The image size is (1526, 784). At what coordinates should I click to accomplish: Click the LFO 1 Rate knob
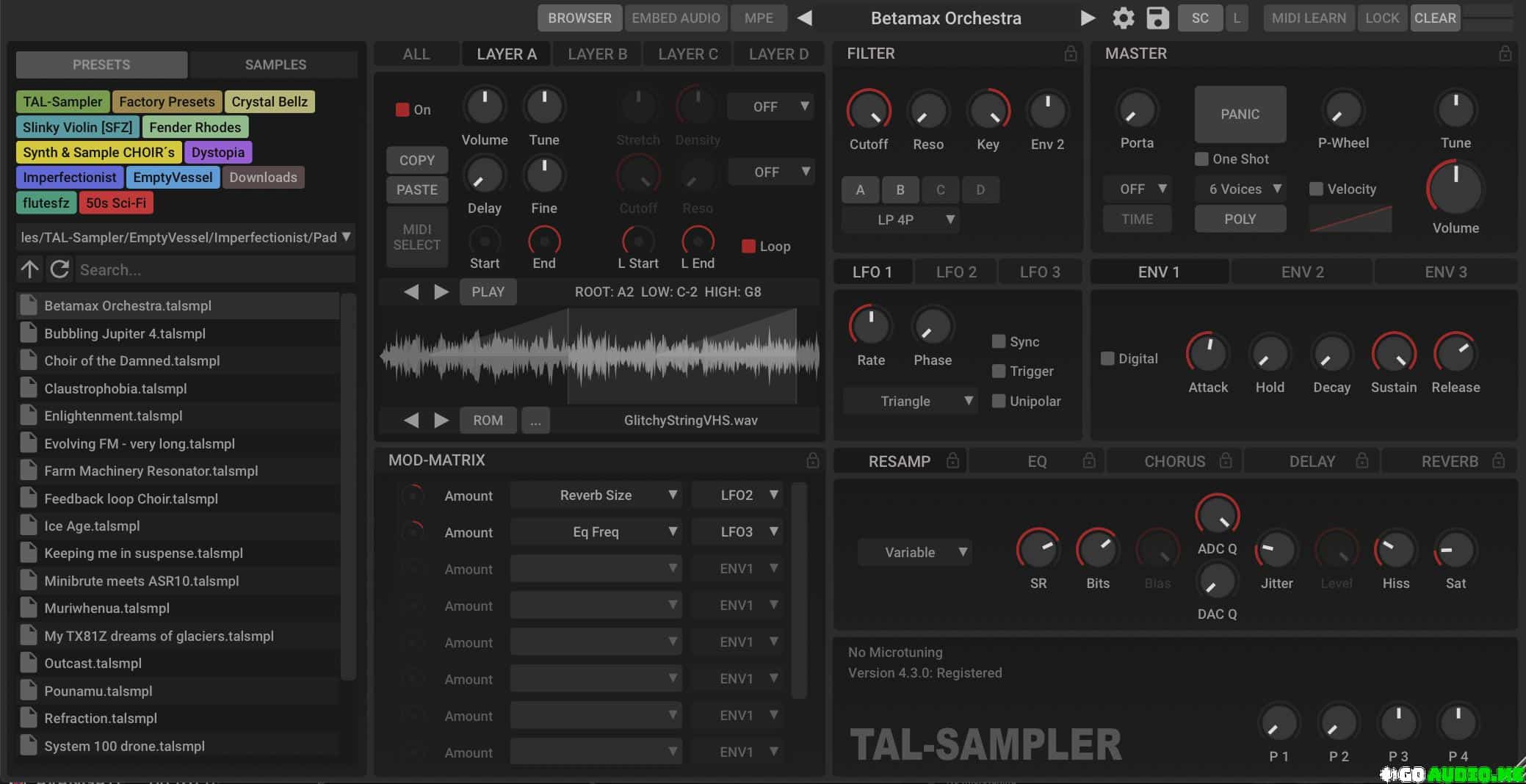pos(871,326)
